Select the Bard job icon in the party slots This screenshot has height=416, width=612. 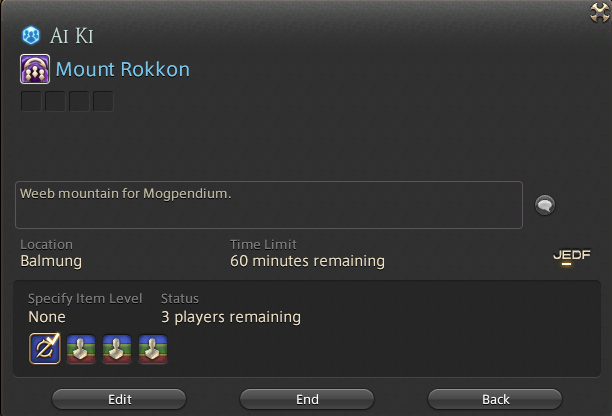click(x=45, y=348)
